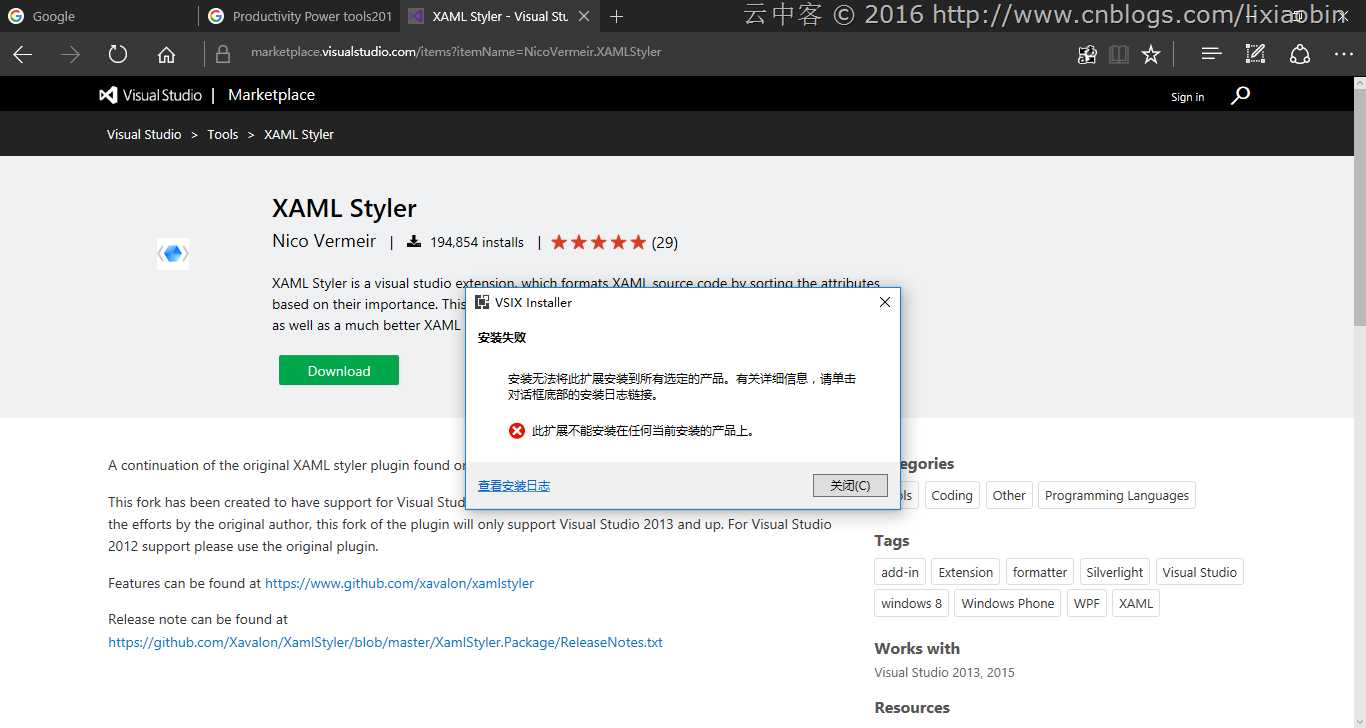The width and height of the screenshot is (1366, 728).
Task: Click Sign in link
Action: click(x=1187, y=97)
